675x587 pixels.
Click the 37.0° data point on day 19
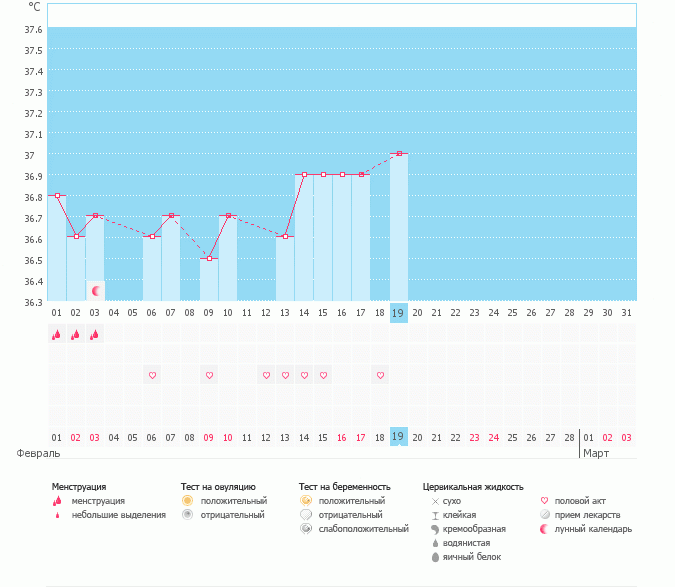pos(399,154)
